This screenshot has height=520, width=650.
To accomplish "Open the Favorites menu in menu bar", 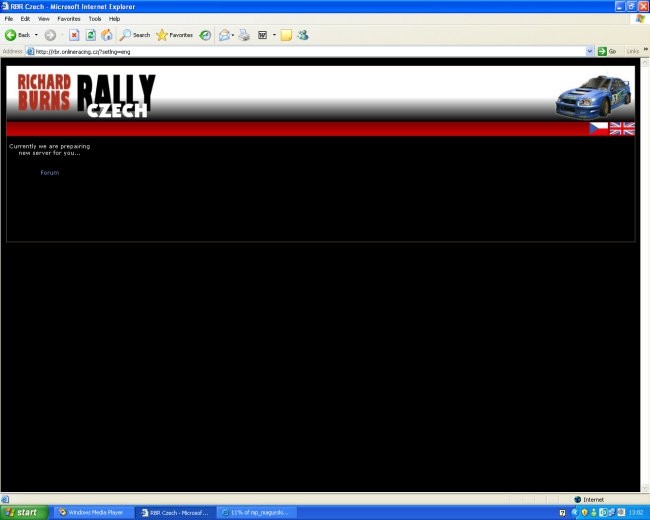I will [x=69, y=19].
